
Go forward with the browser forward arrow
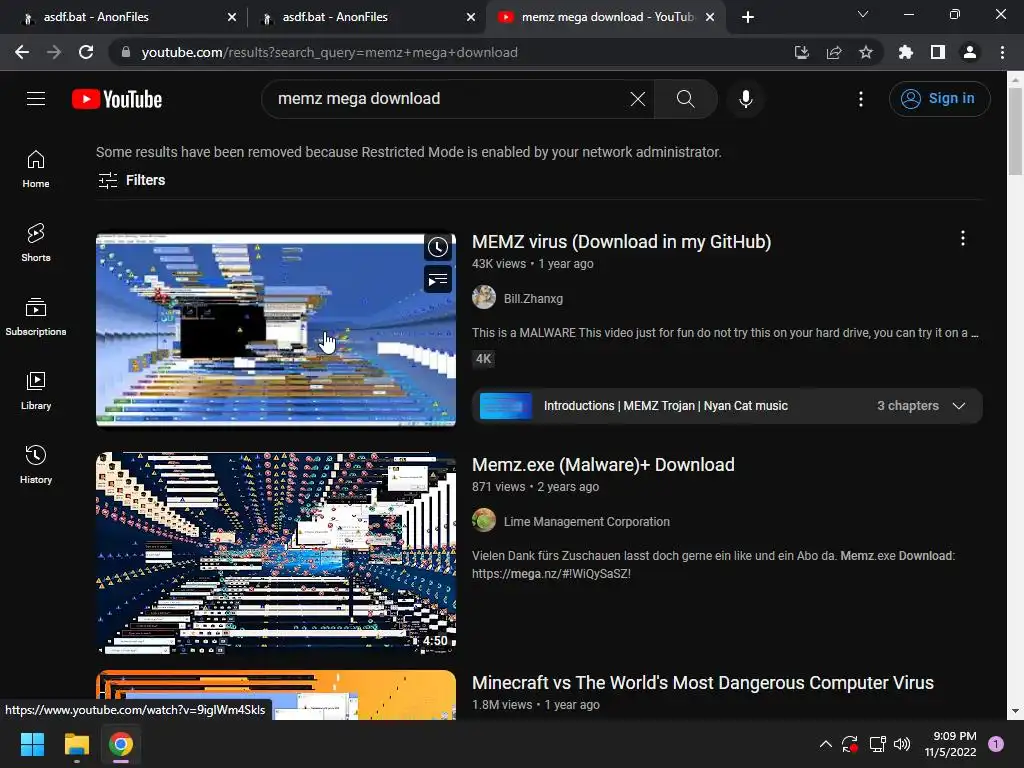point(54,52)
